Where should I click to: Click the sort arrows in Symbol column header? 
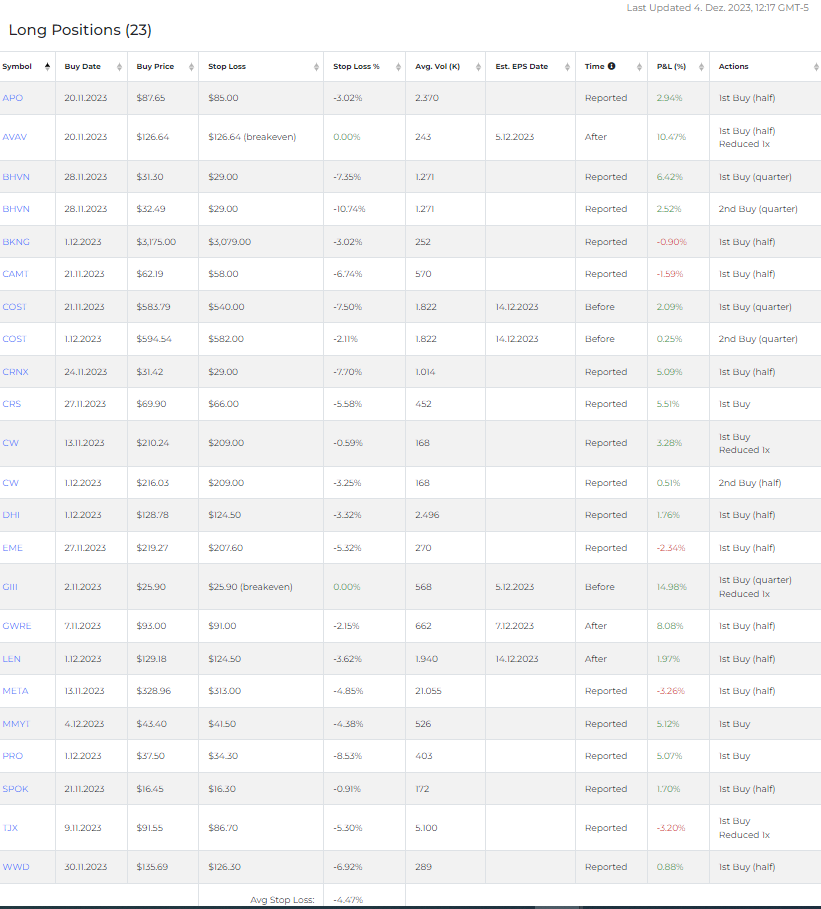click(x=47, y=67)
